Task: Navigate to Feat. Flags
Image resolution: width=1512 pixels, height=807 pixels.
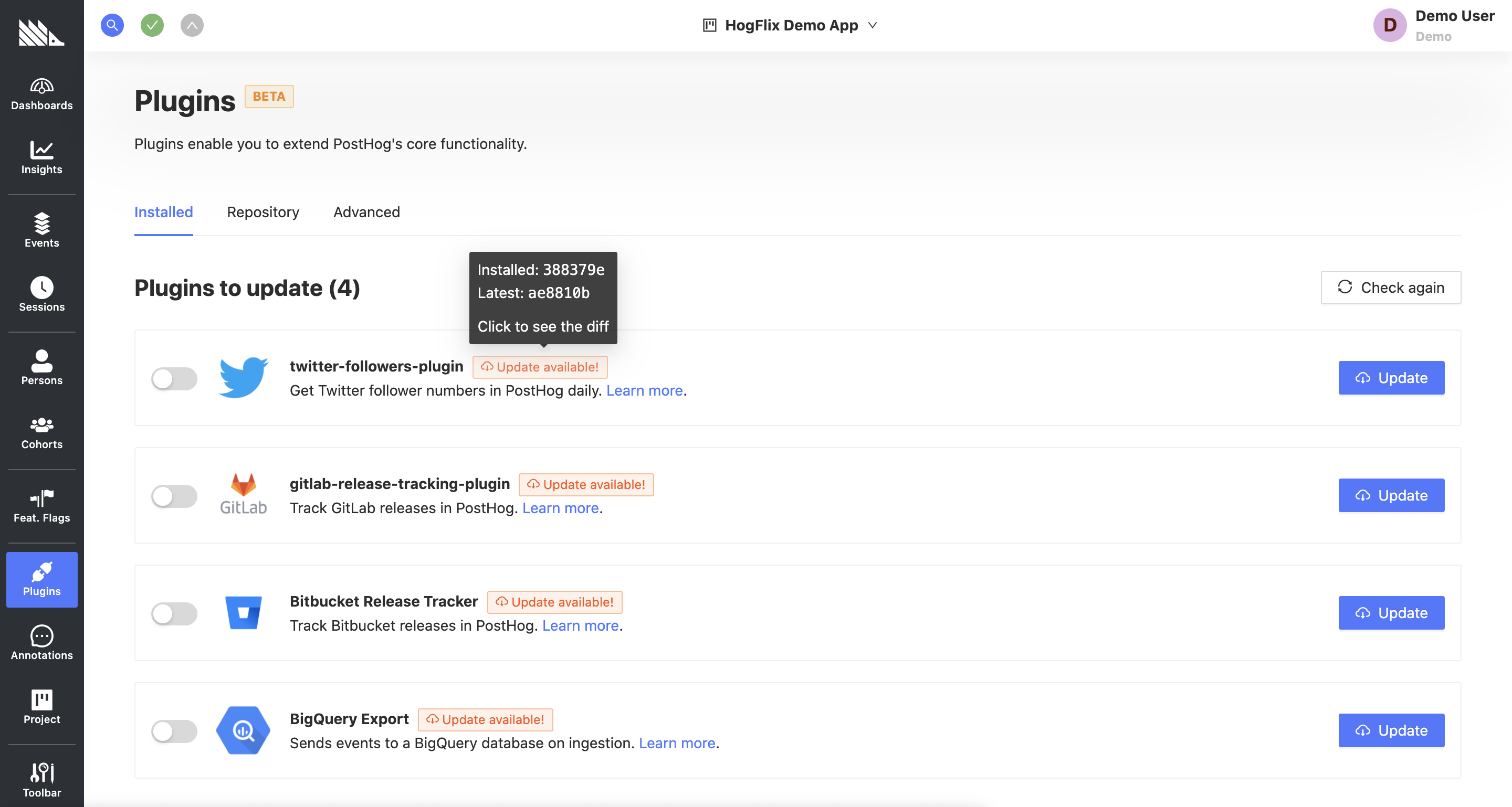Action: tap(41, 506)
